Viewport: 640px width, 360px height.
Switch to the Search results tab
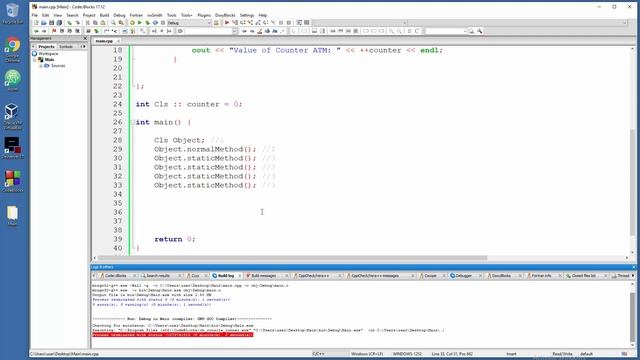[x=158, y=276]
